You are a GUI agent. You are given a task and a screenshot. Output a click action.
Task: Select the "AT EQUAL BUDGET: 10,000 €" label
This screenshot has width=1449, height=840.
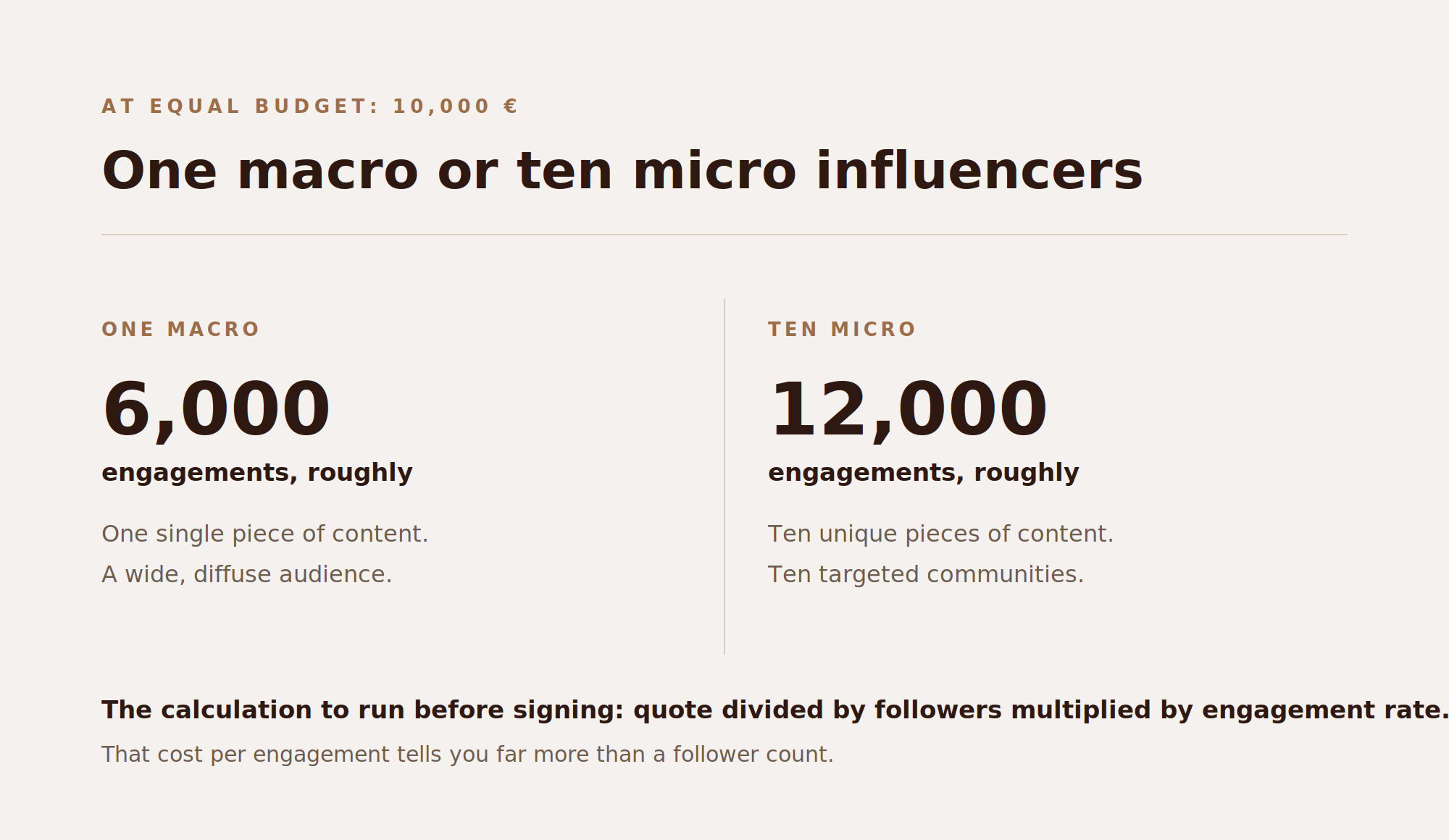[x=310, y=106]
